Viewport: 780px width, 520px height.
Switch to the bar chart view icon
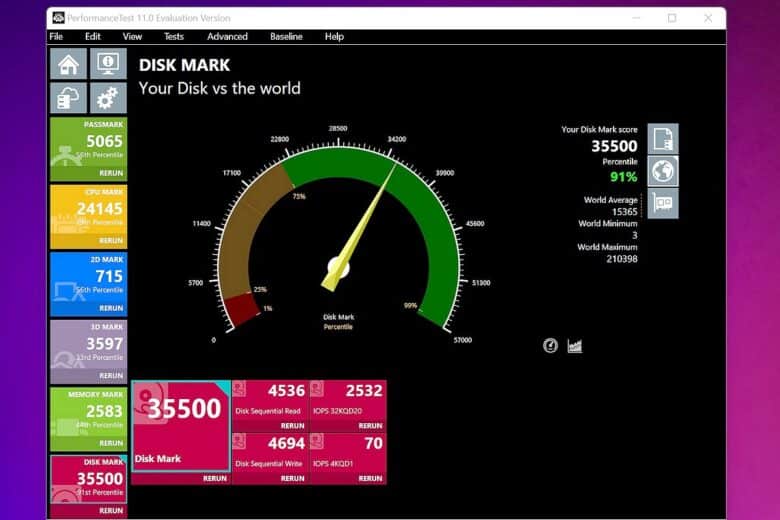coord(575,346)
